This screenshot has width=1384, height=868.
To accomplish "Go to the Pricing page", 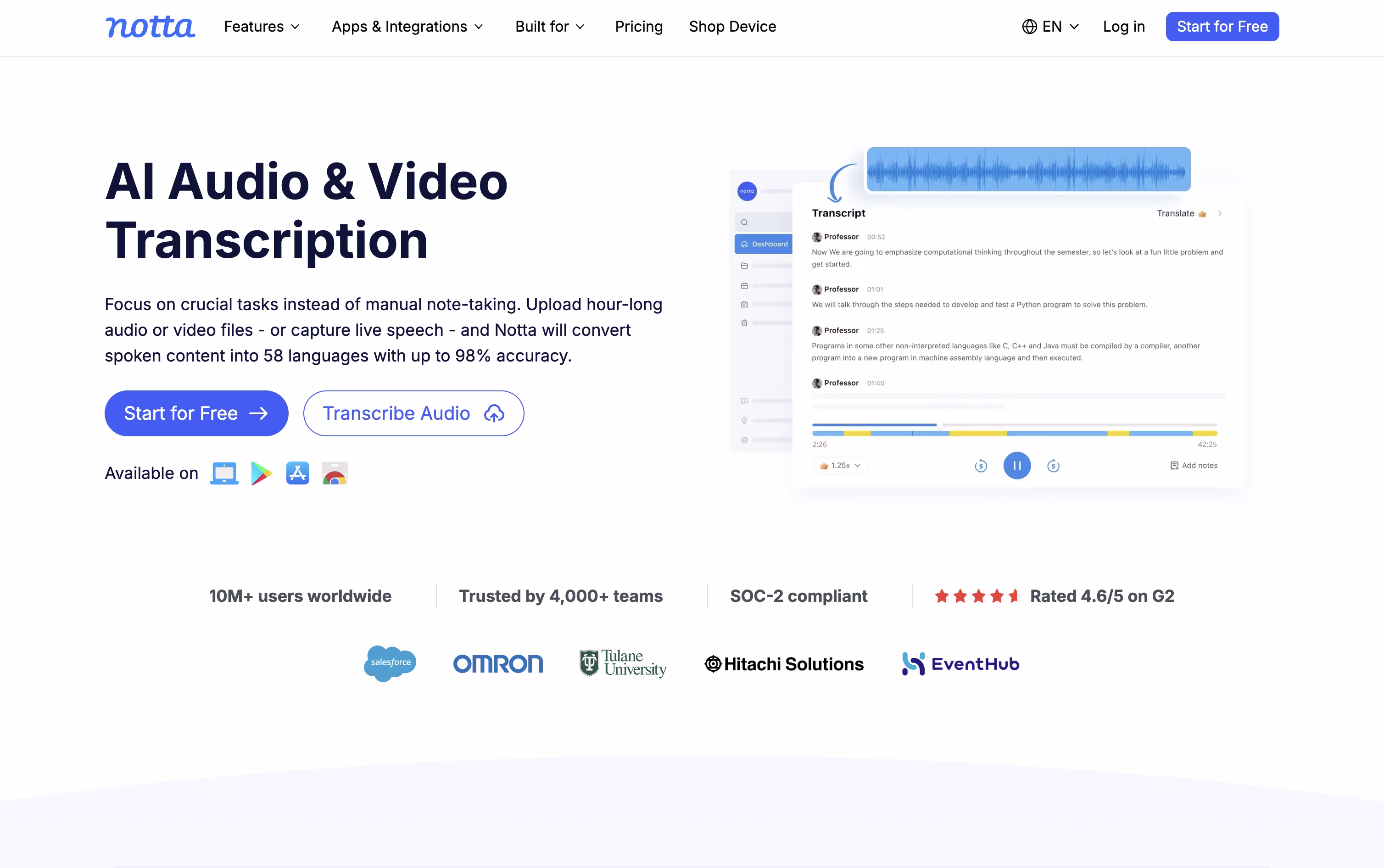I will click(x=638, y=27).
